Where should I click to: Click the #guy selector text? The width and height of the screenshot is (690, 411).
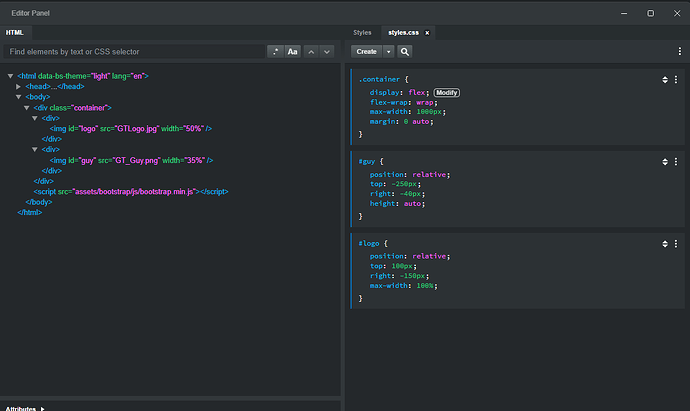point(367,161)
